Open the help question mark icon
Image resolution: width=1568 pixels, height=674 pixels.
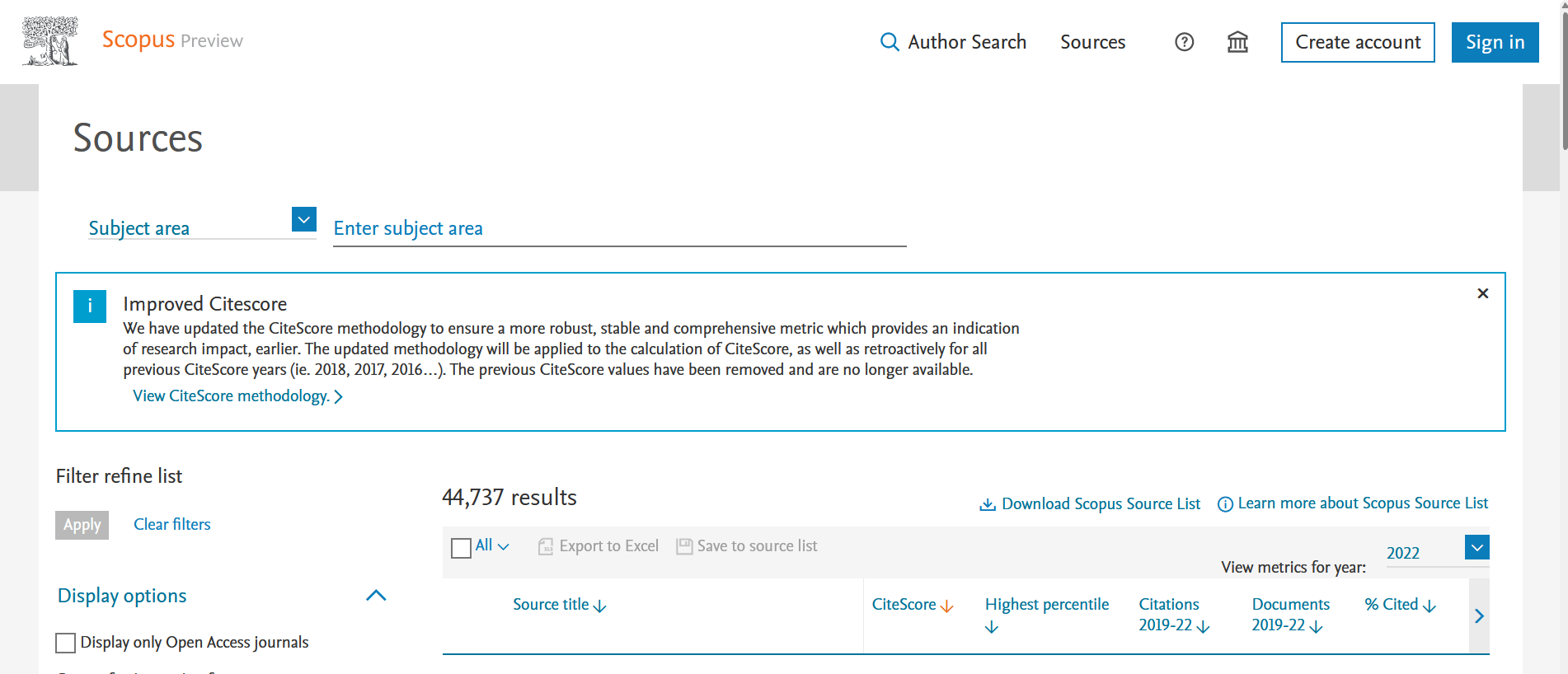point(1184,42)
